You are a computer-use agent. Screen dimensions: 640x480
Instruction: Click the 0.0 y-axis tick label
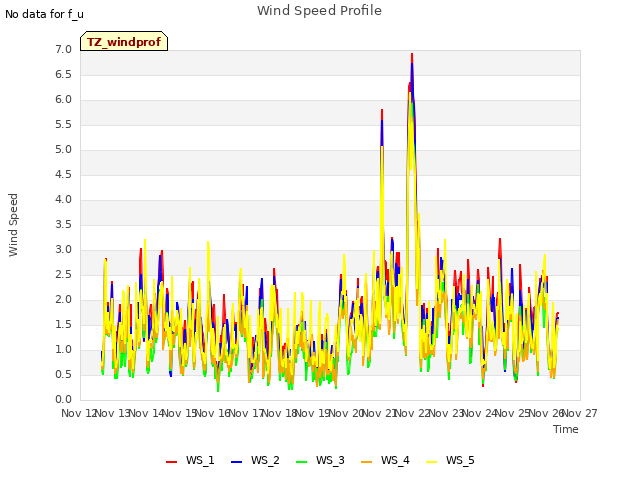point(63,399)
